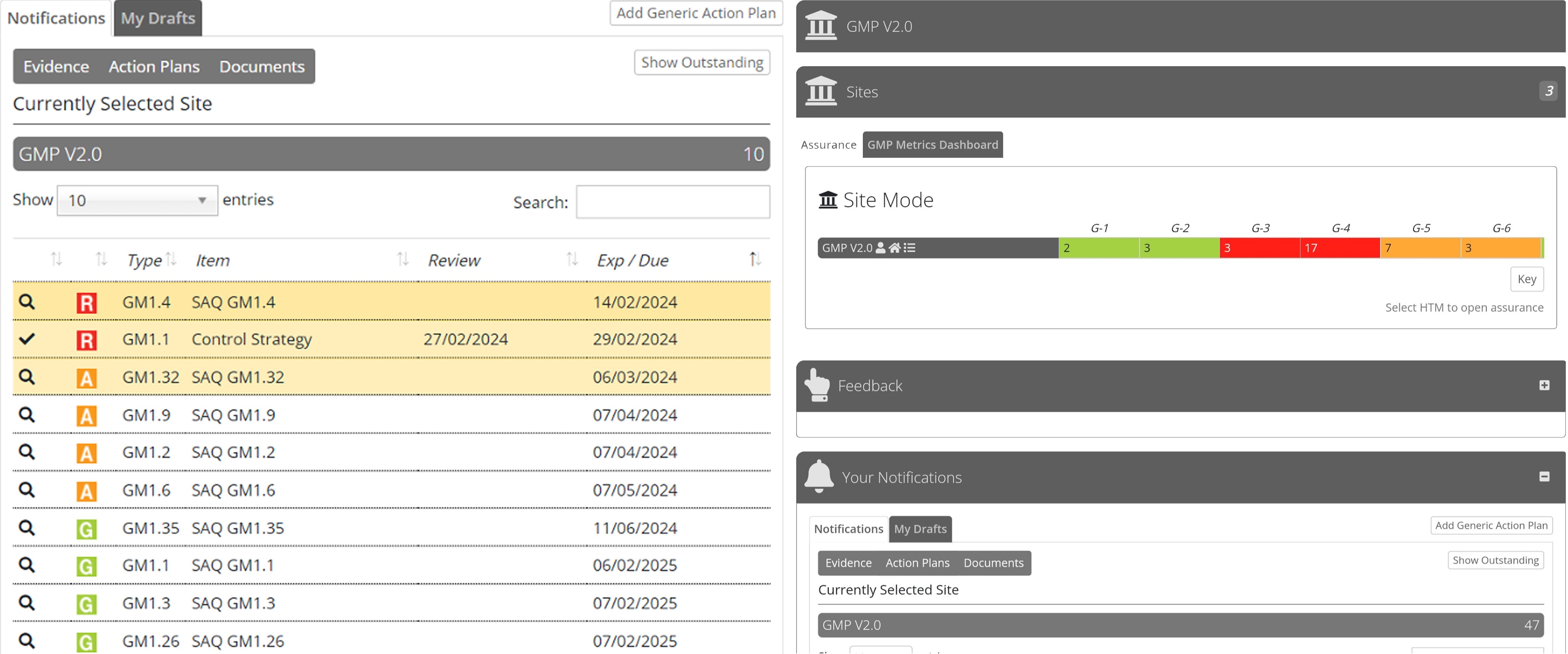Click checkmark icon on Control Strategy row

[x=26, y=338]
